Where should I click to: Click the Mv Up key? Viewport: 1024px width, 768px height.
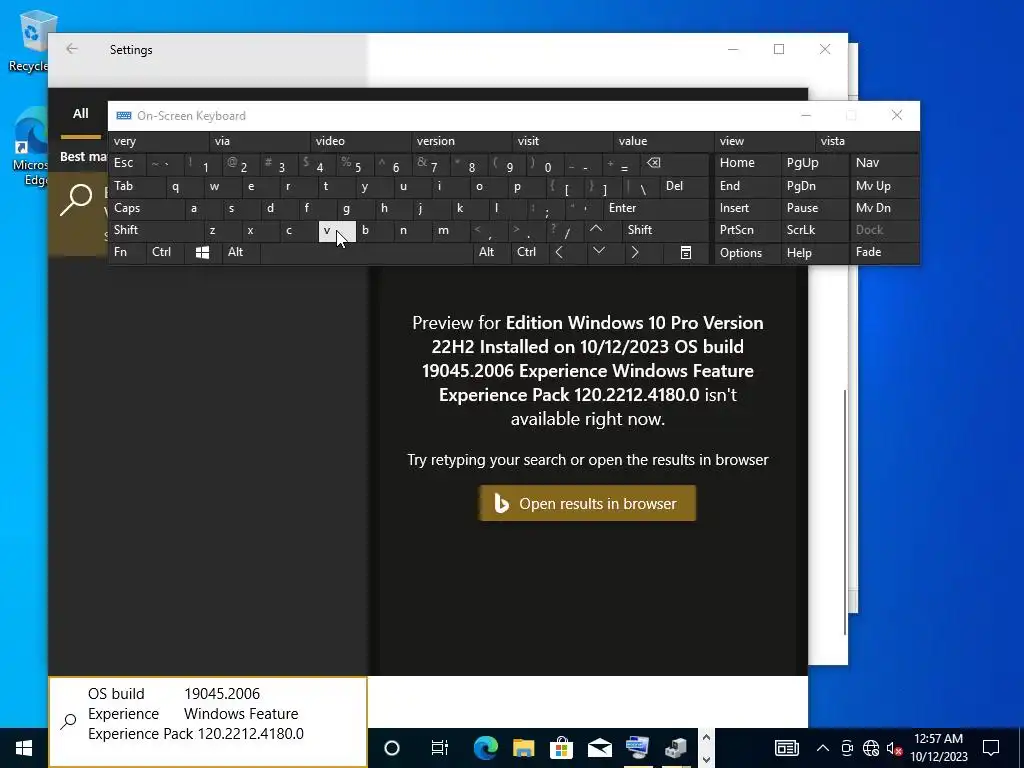point(884,186)
